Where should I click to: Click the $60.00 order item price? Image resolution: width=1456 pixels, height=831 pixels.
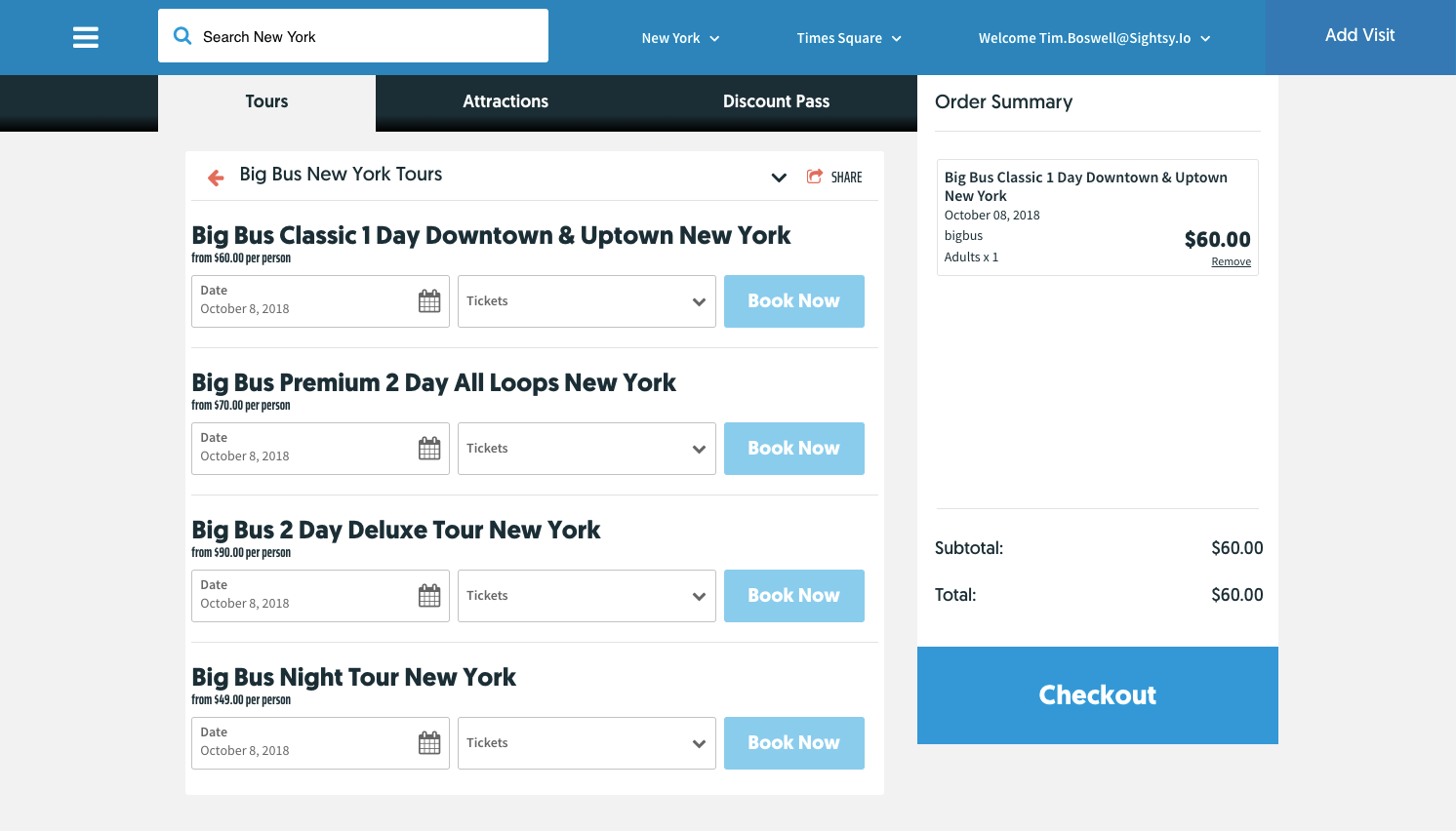pyautogui.click(x=1217, y=240)
